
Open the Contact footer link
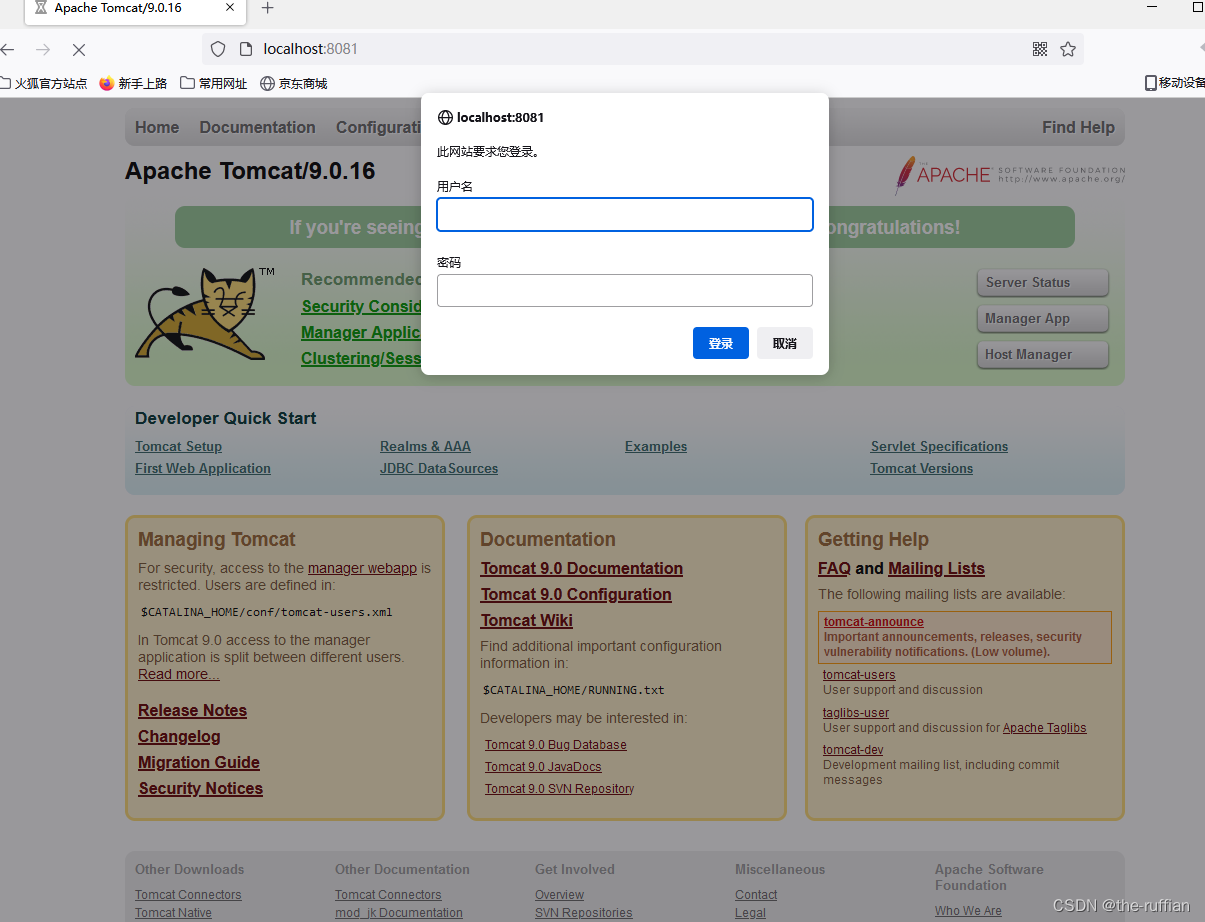coord(756,895)
